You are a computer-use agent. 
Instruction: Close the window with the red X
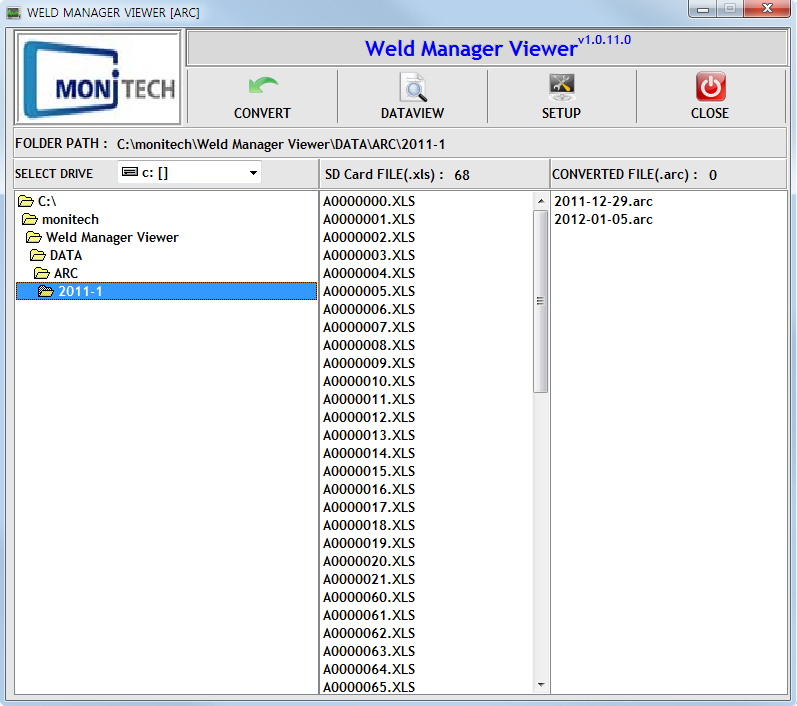768,9
